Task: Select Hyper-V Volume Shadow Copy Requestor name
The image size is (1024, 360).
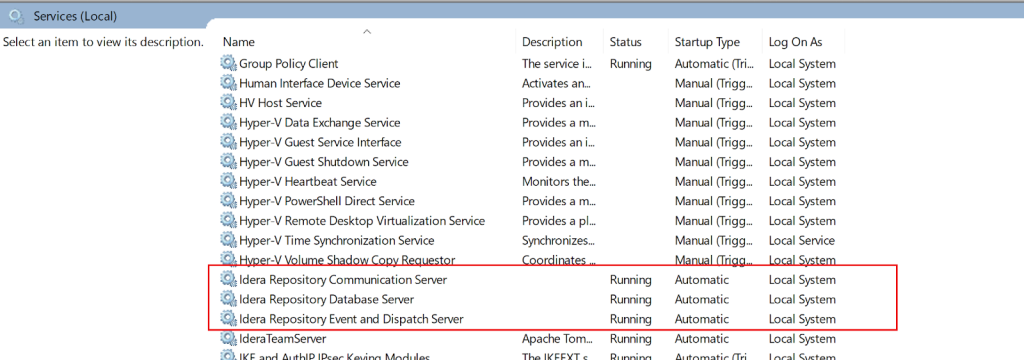Action: (347, 260)
